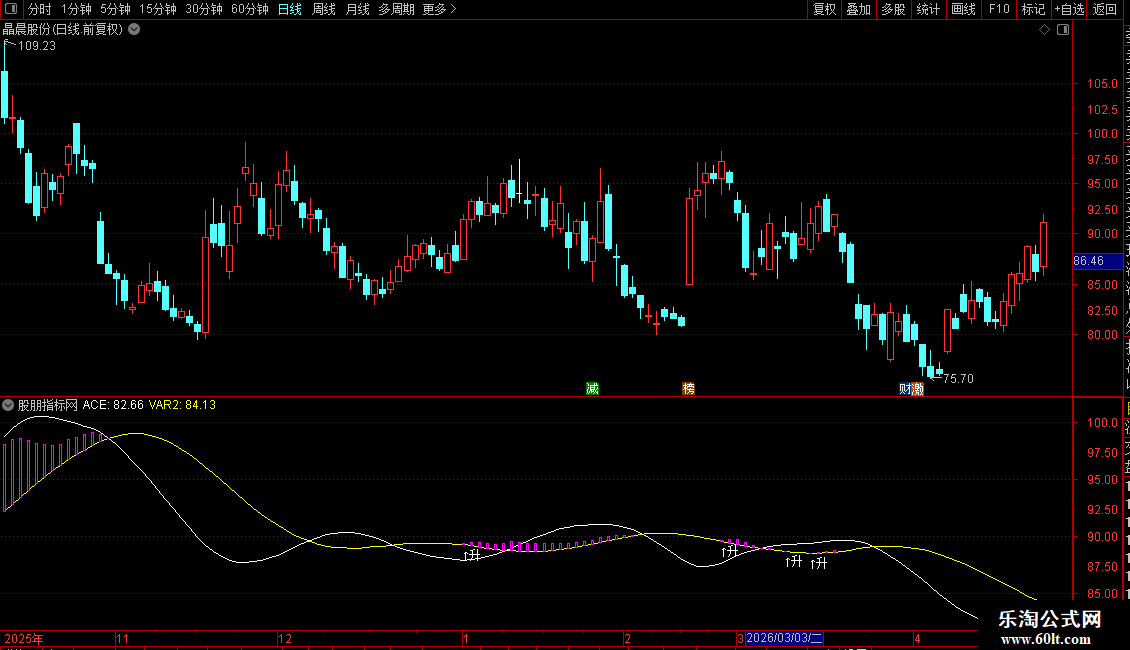This screenshot has width=1130, height=650.
Task: Click the 109.23 high price label
Action: 37,45
